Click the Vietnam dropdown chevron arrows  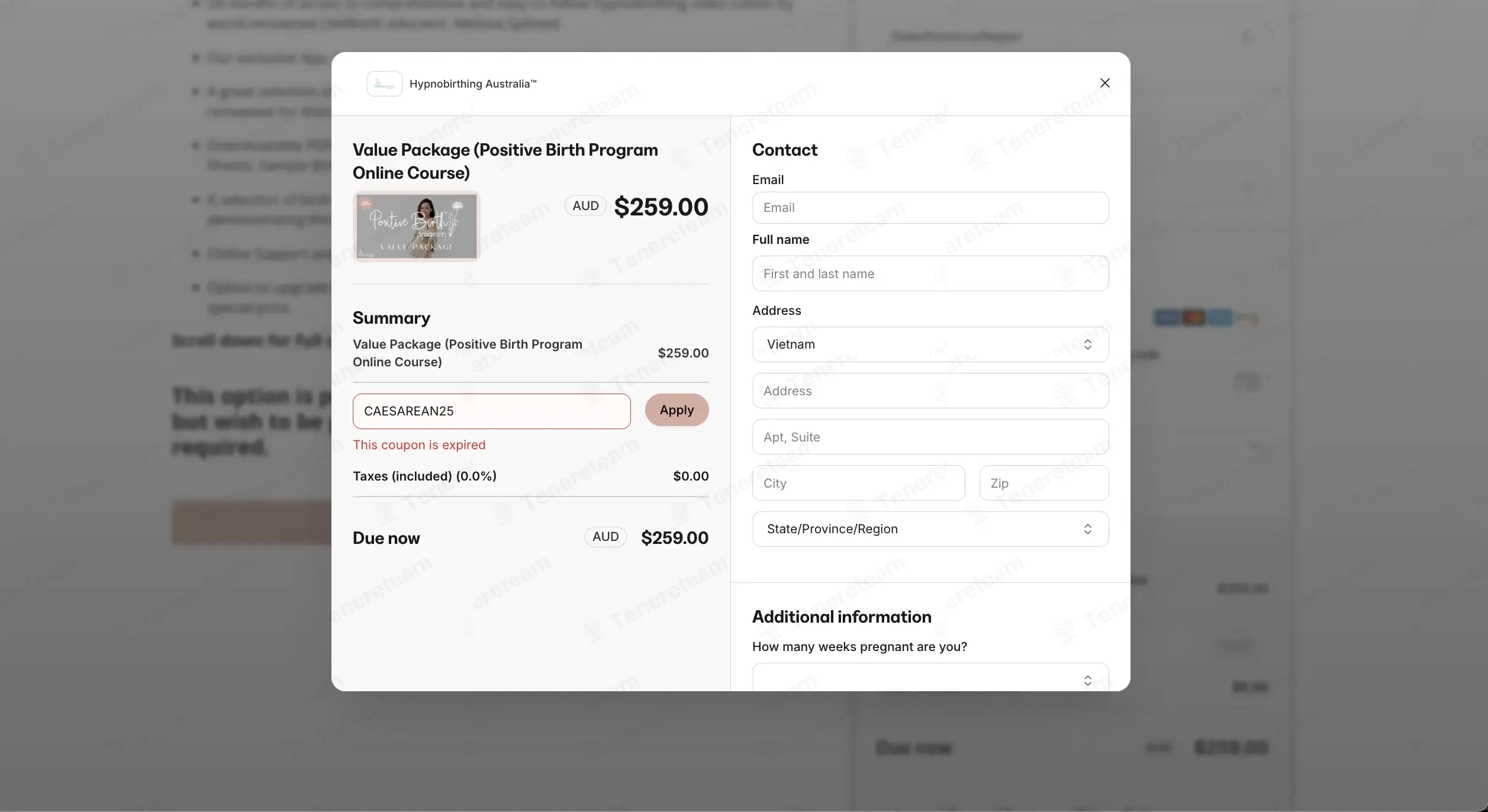pos(1087,344)
